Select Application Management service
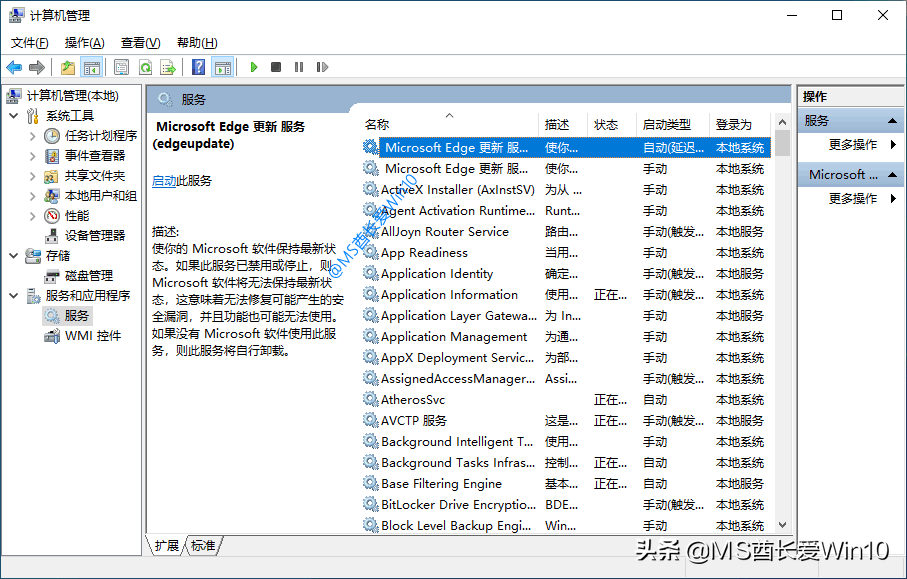 point(565,337)
